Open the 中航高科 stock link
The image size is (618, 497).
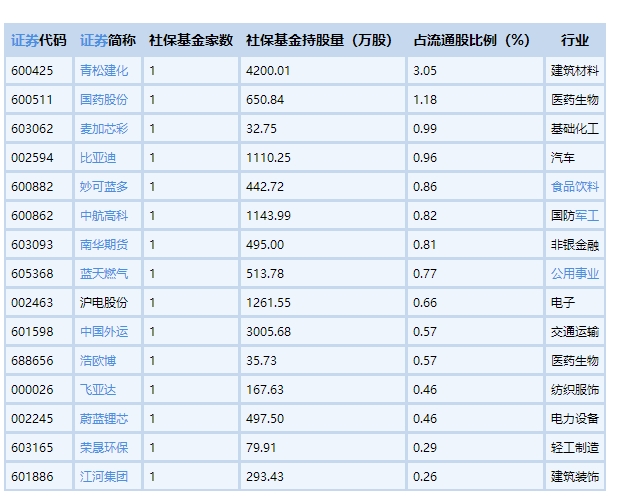pyautogui.click(x=104, y=216)
